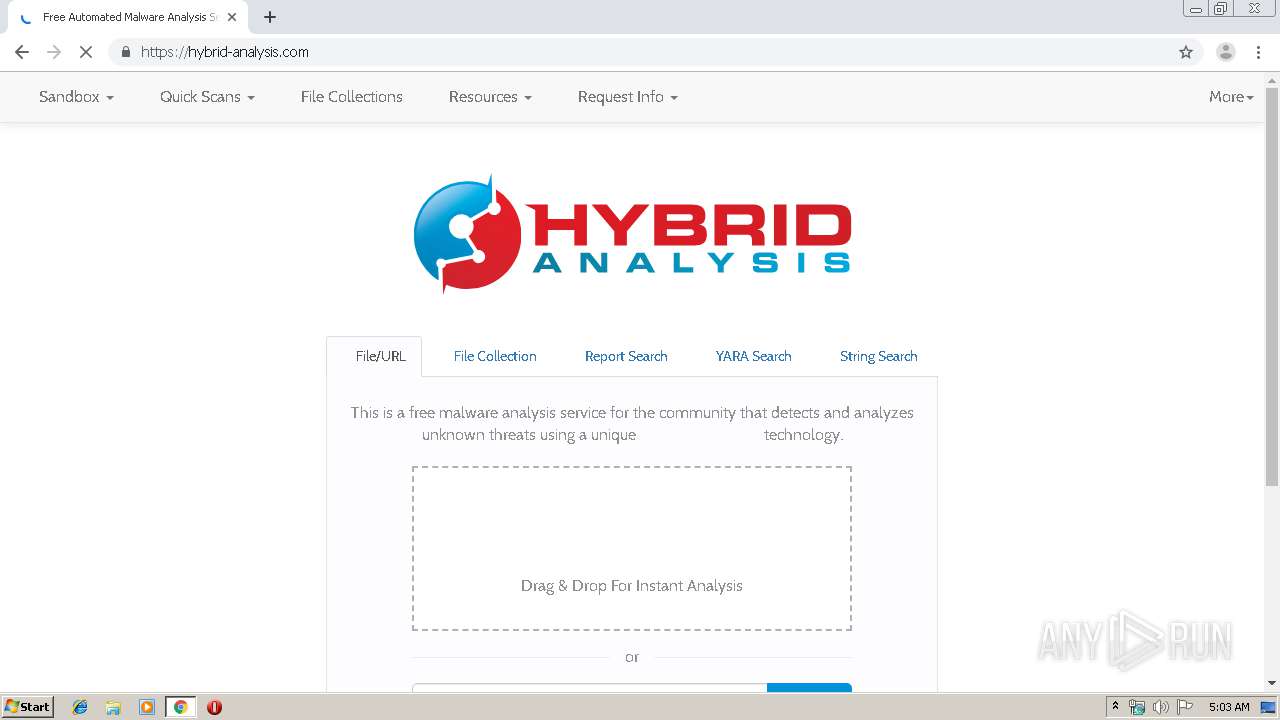The image size is (1280, 720).
Task: Open the red Opera taskbar icon
Action: 214,707
